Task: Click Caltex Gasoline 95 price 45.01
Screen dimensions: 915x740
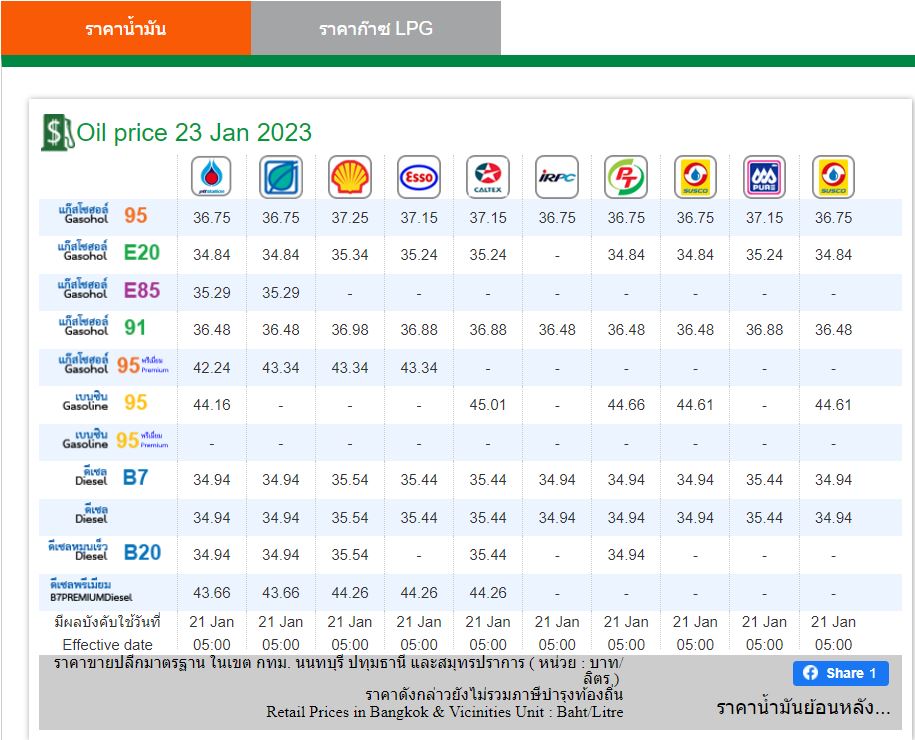Action: (x=488, y=405)
